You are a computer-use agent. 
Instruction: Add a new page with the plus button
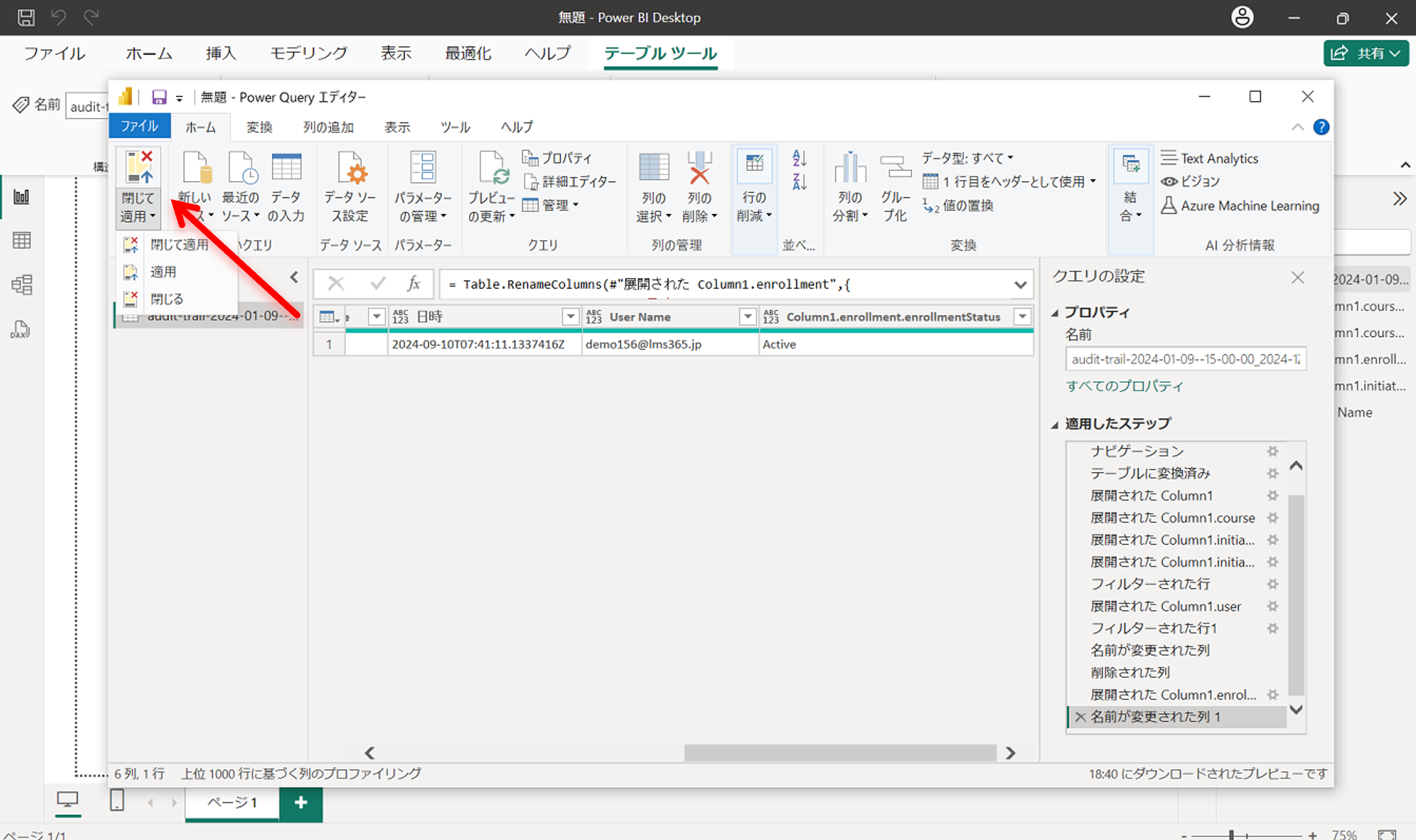(x=301, y=803)
